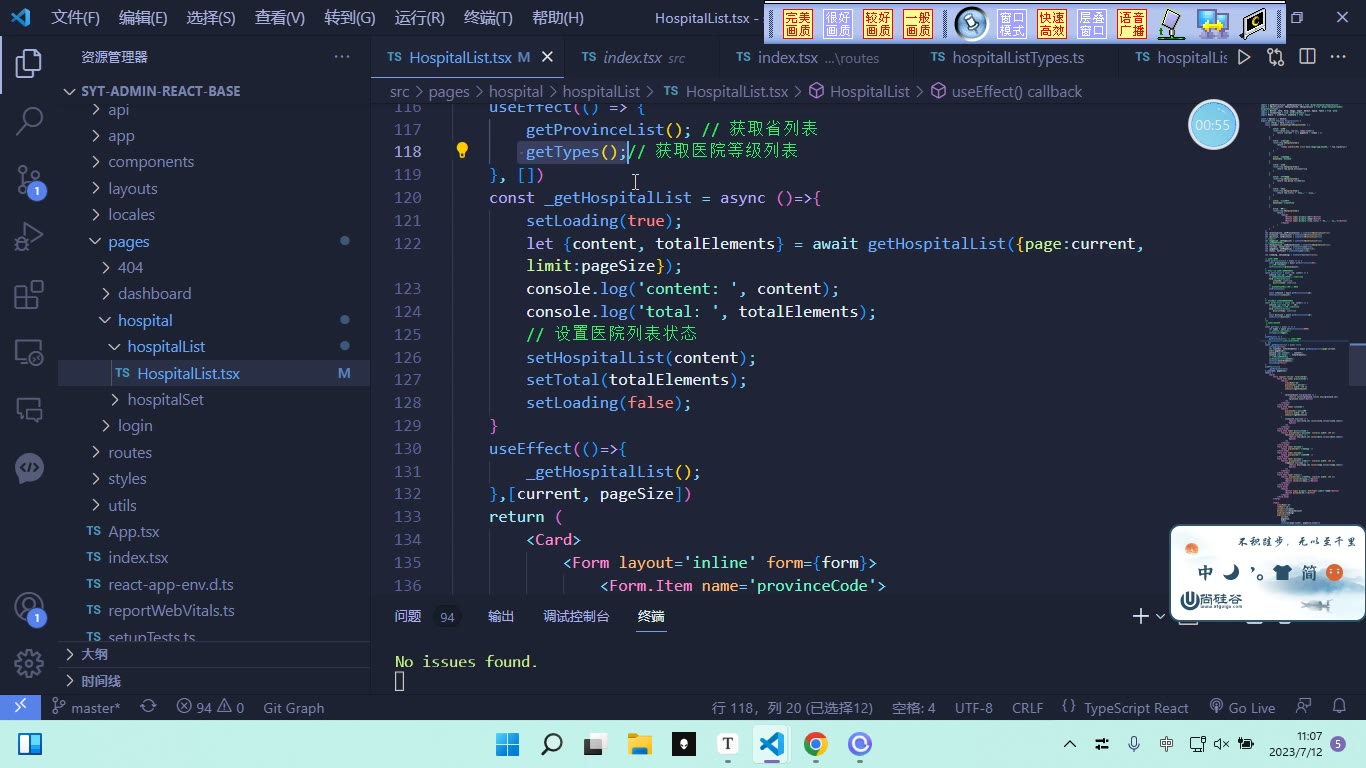
Task: Open the terminal launch profile dropdown arrow
Action: click(1160, 616)
